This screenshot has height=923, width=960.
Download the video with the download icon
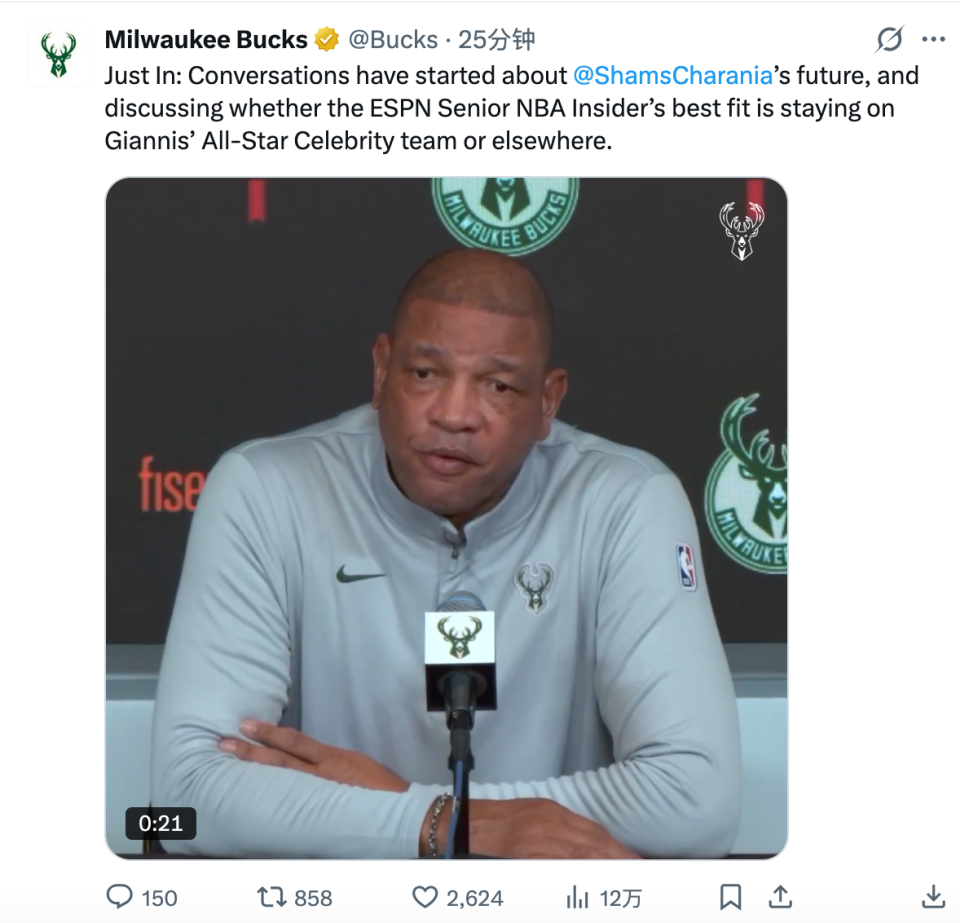(x=932, y=896)
